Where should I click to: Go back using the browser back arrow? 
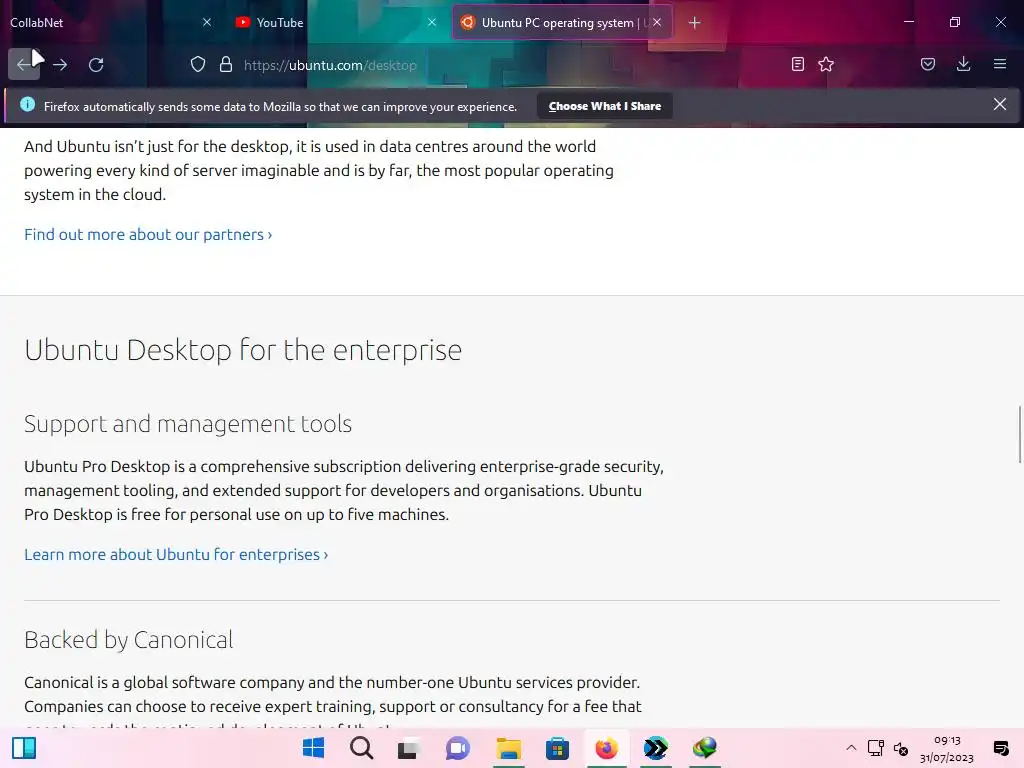(x=24, y=64)
